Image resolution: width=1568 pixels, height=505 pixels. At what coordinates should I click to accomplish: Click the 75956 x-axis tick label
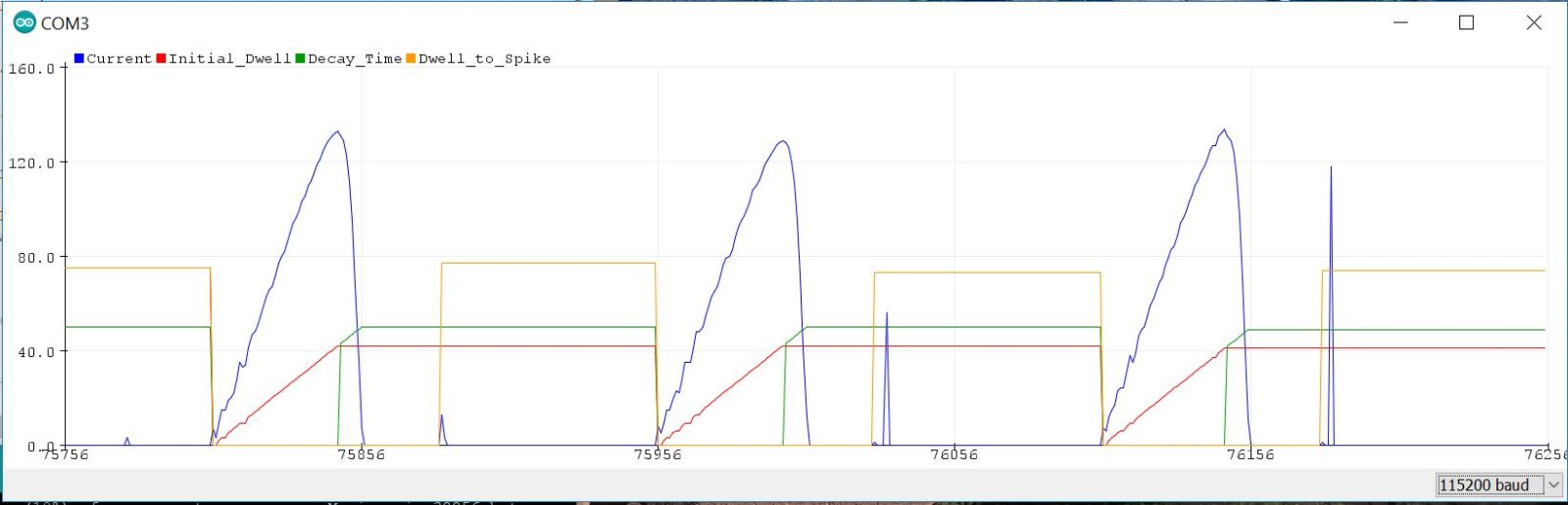(x=658, y=454)
